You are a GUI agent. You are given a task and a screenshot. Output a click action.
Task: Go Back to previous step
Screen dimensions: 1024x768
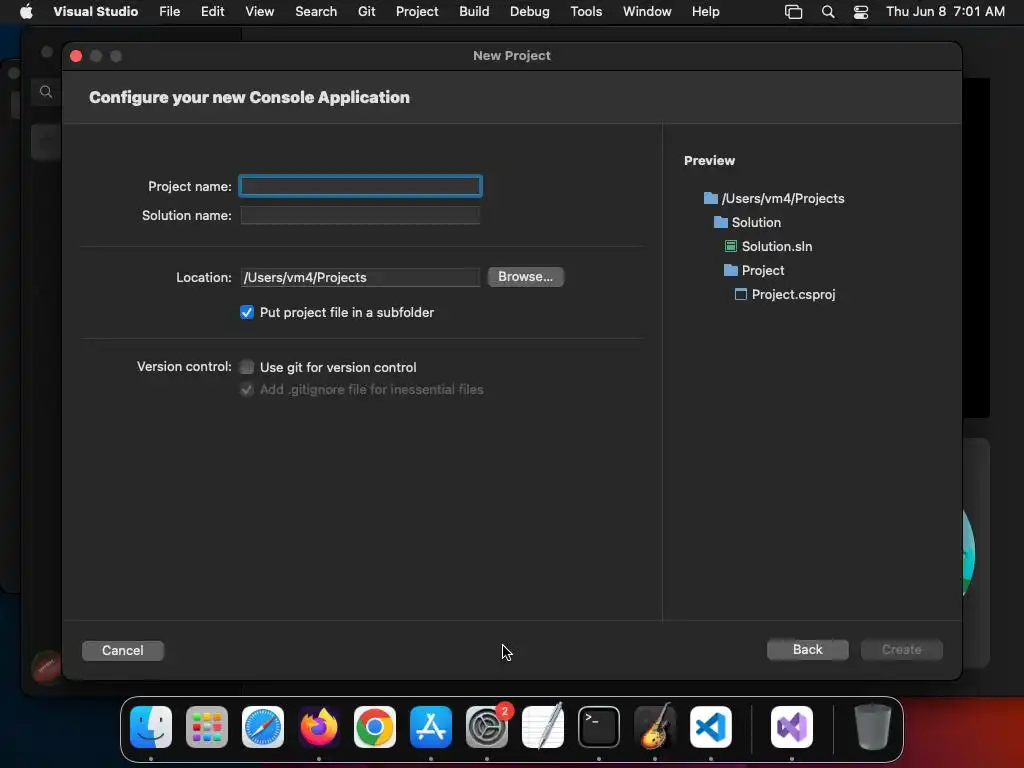[x=808, y=650]
